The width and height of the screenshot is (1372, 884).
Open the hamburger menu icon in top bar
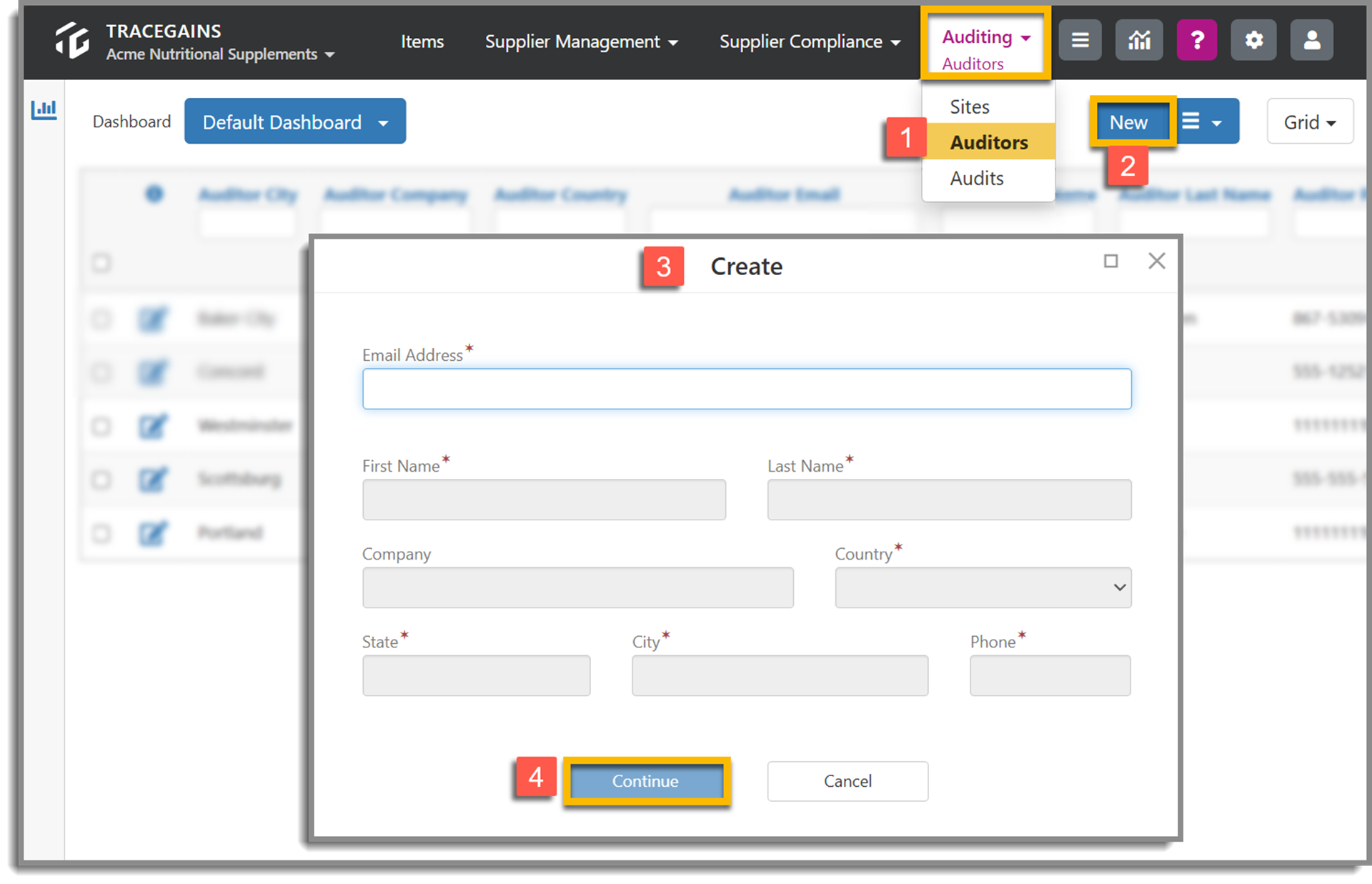(x=1080, y=41)
